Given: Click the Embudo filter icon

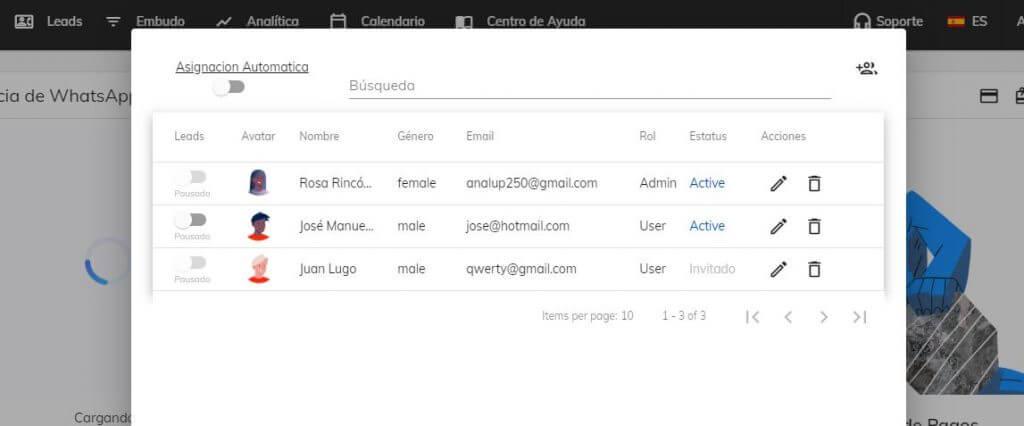Looking at the screenshot, I should click(114, 22).
